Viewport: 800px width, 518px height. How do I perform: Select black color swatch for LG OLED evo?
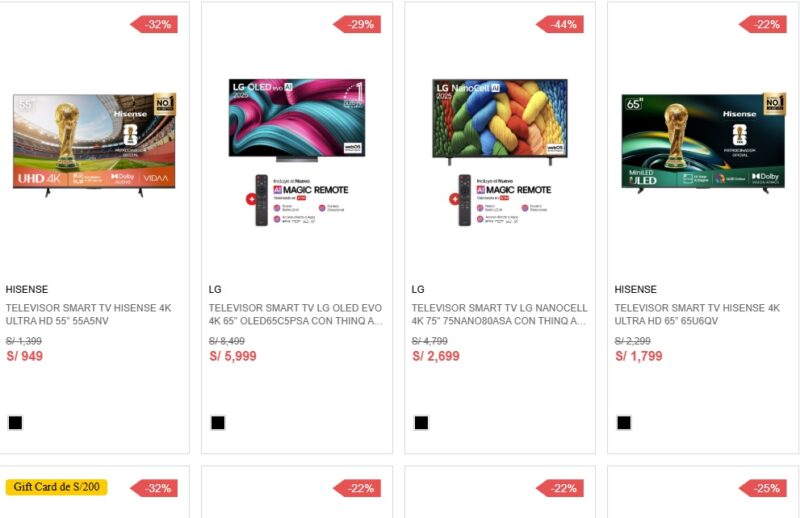coord(218,423)
